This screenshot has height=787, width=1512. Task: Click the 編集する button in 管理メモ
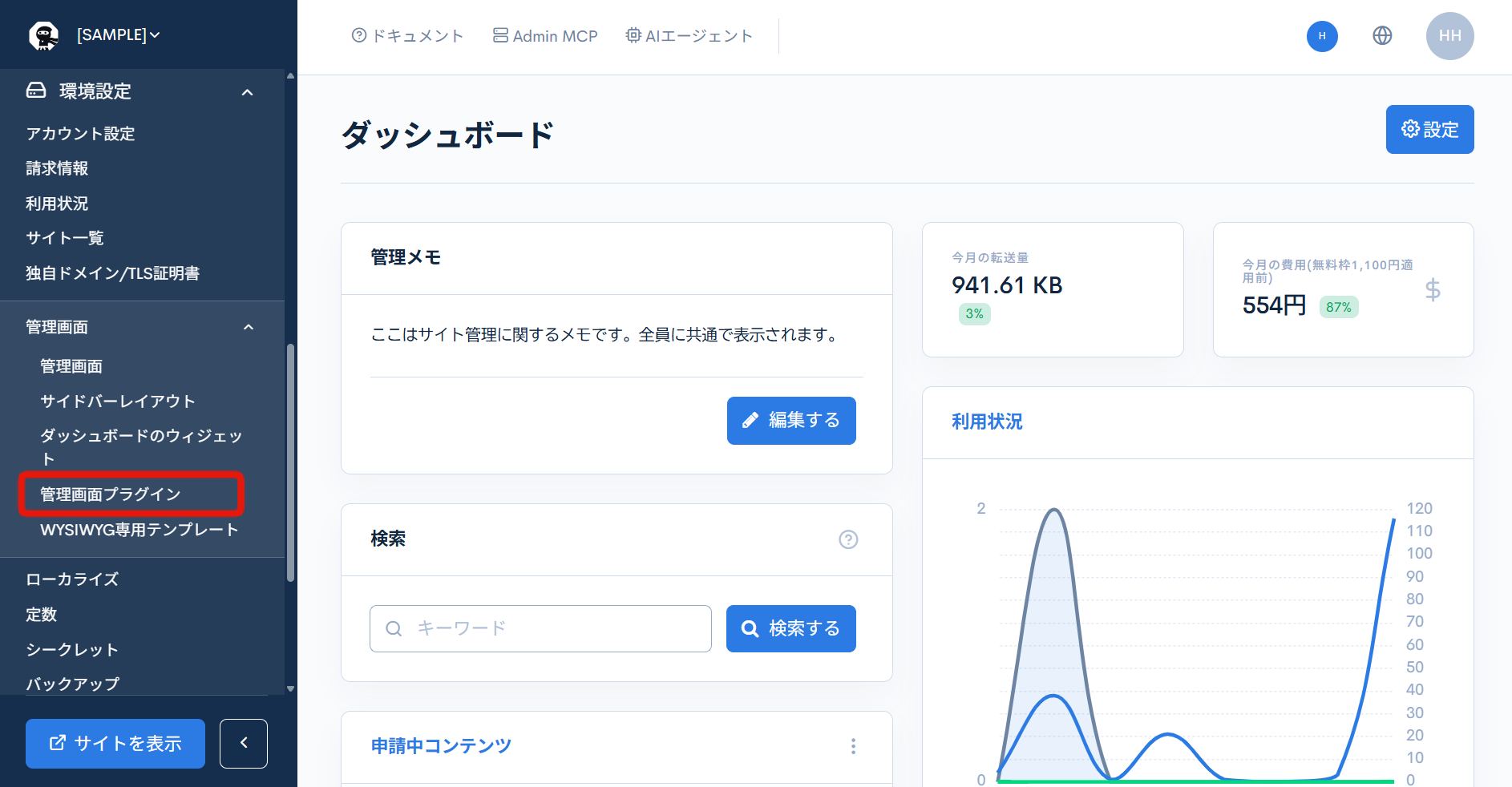[791, 421]
